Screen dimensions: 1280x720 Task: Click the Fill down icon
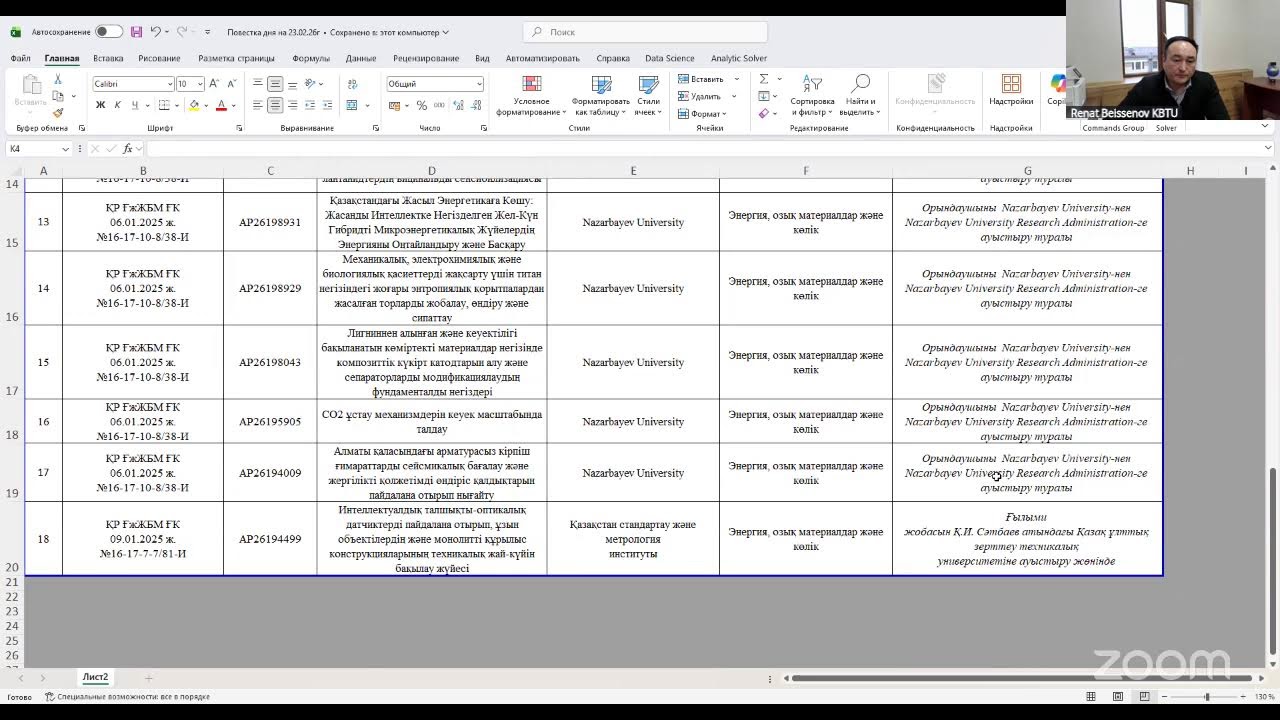point(763,96)
